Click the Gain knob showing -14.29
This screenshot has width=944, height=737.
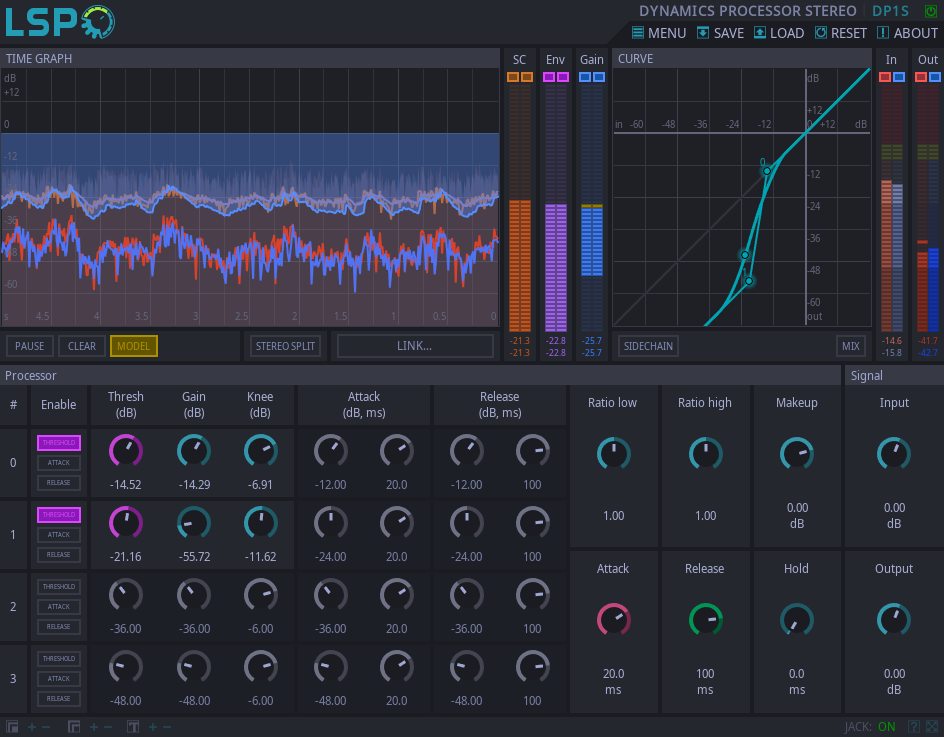coord(194,451)
